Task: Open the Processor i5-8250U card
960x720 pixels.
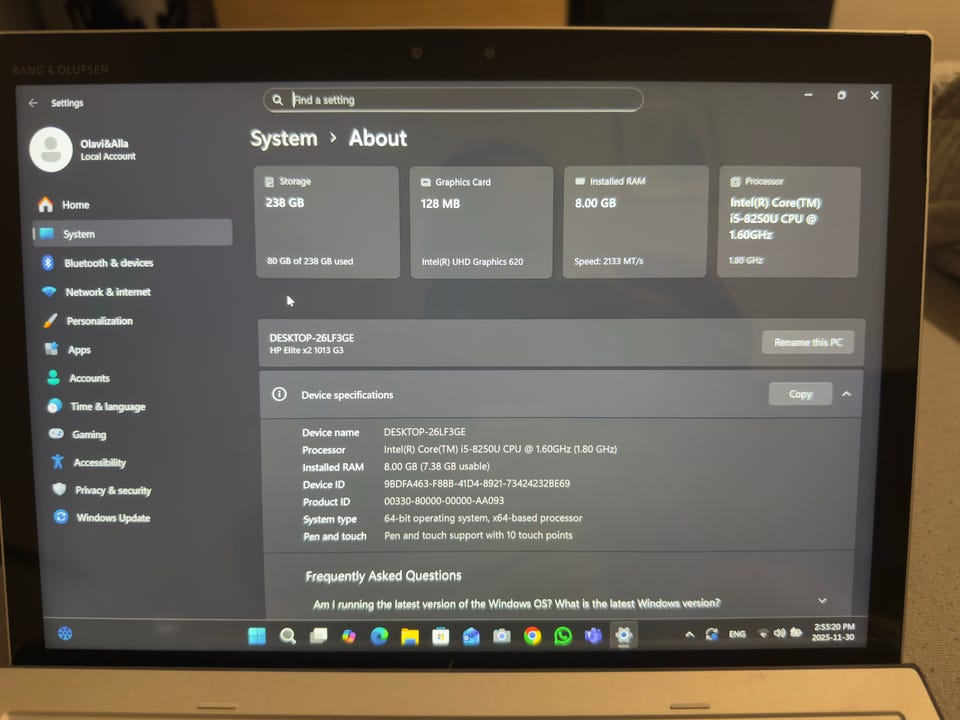Action: tap(789, 222)
